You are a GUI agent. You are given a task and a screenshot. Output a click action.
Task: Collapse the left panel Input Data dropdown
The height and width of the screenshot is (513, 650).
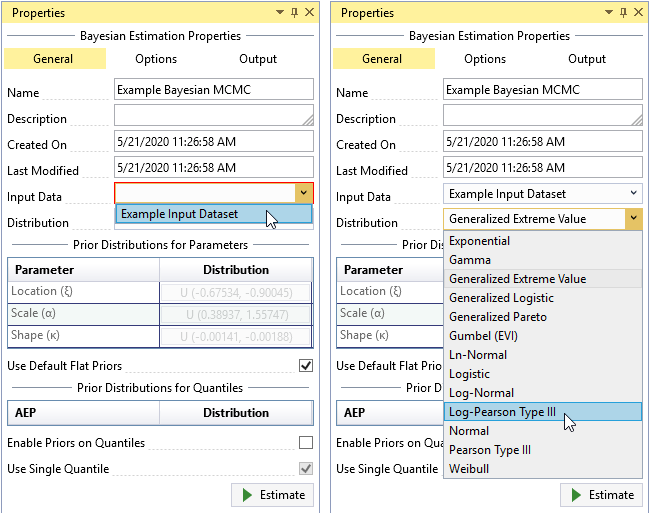(304, 193)
